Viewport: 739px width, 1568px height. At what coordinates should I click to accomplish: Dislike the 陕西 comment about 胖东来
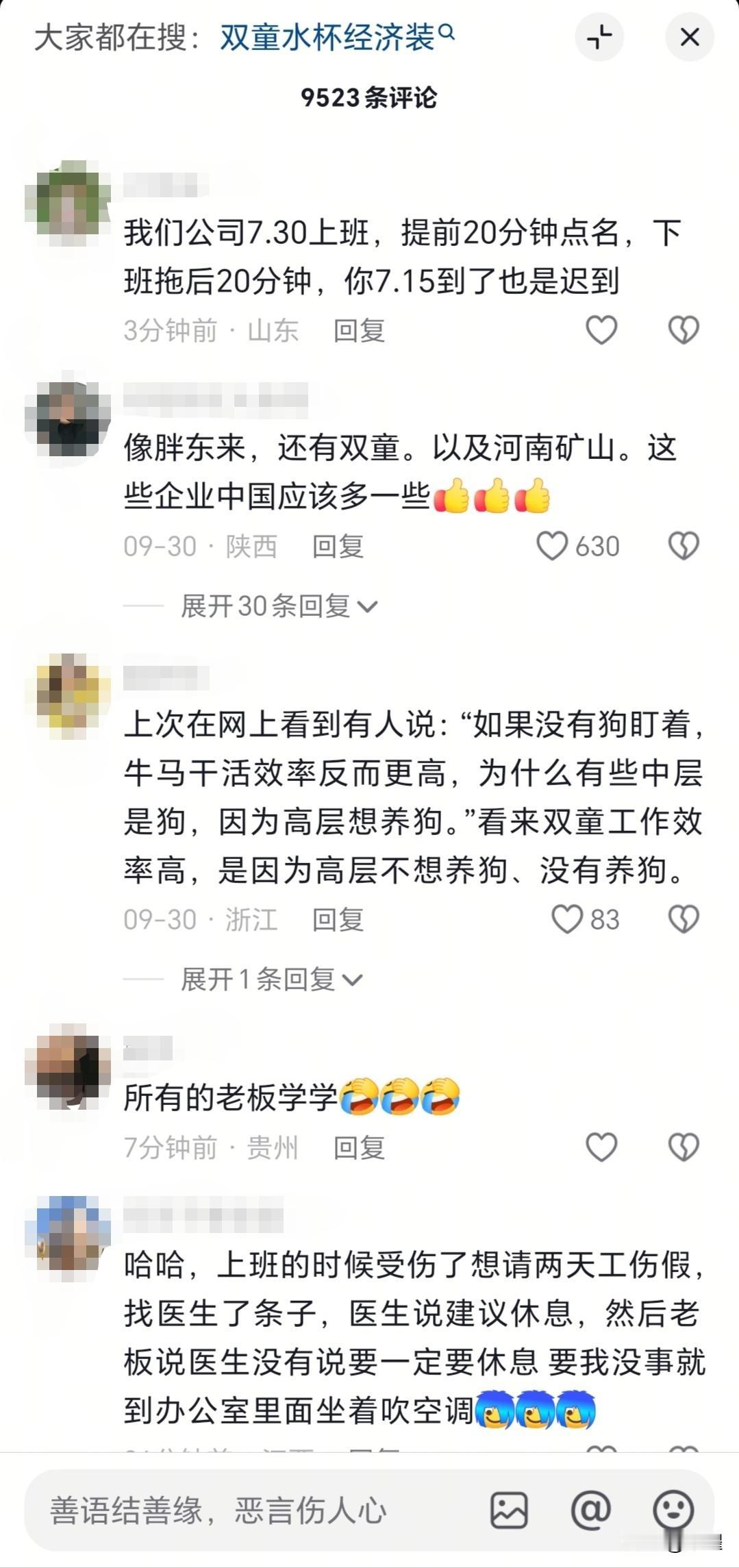(684, 546)
